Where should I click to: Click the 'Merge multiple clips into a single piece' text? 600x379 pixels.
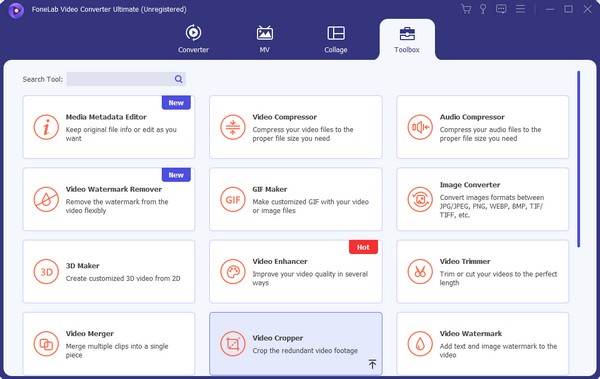(117, 351)
